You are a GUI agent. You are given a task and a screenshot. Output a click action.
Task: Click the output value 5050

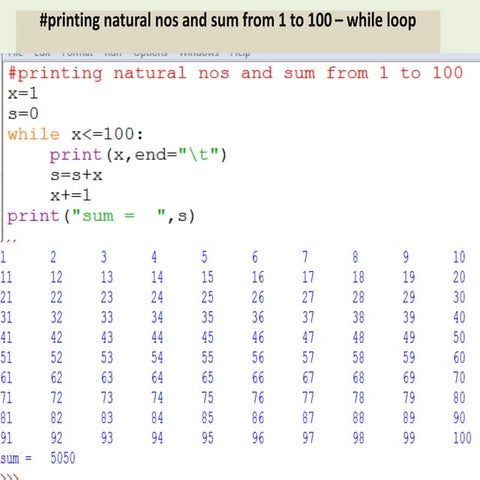[63, 458]
